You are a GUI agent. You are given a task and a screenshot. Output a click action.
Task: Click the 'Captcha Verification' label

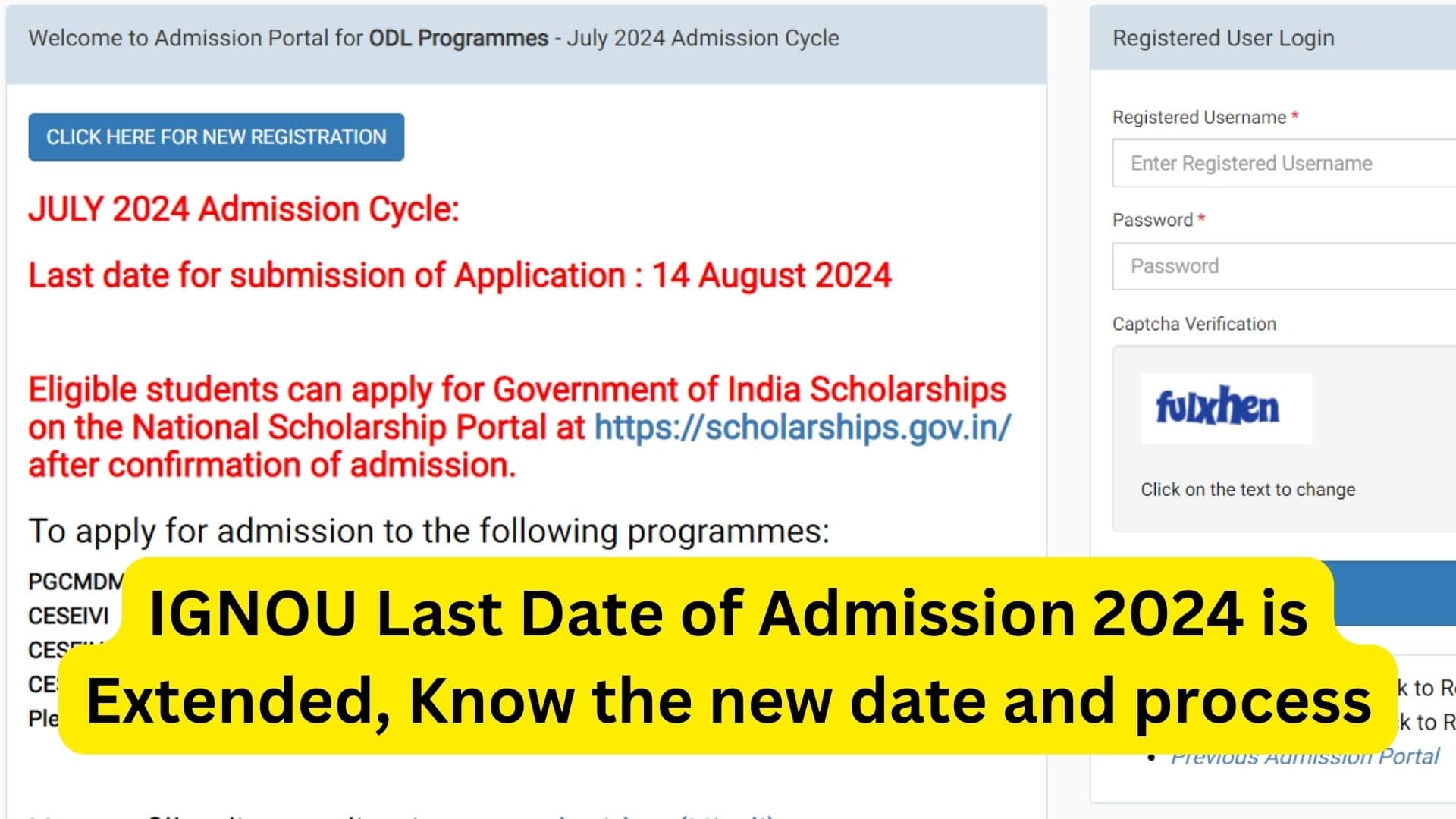point(1194,325)
